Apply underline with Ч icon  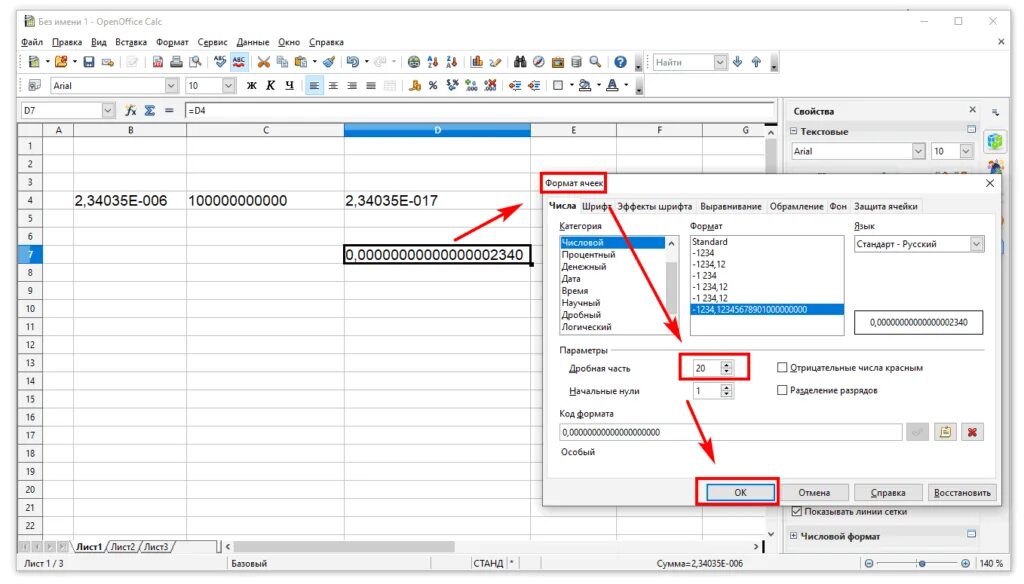click(289, 86)
